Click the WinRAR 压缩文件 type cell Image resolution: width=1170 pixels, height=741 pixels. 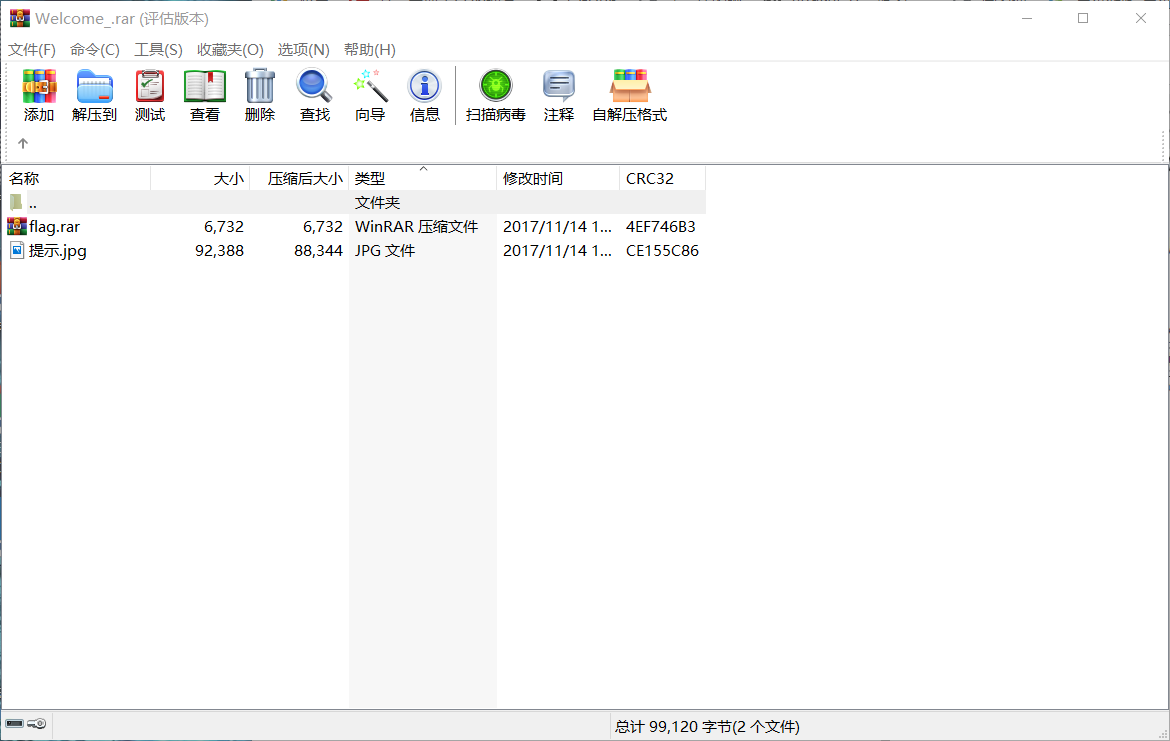coord(416,226)
